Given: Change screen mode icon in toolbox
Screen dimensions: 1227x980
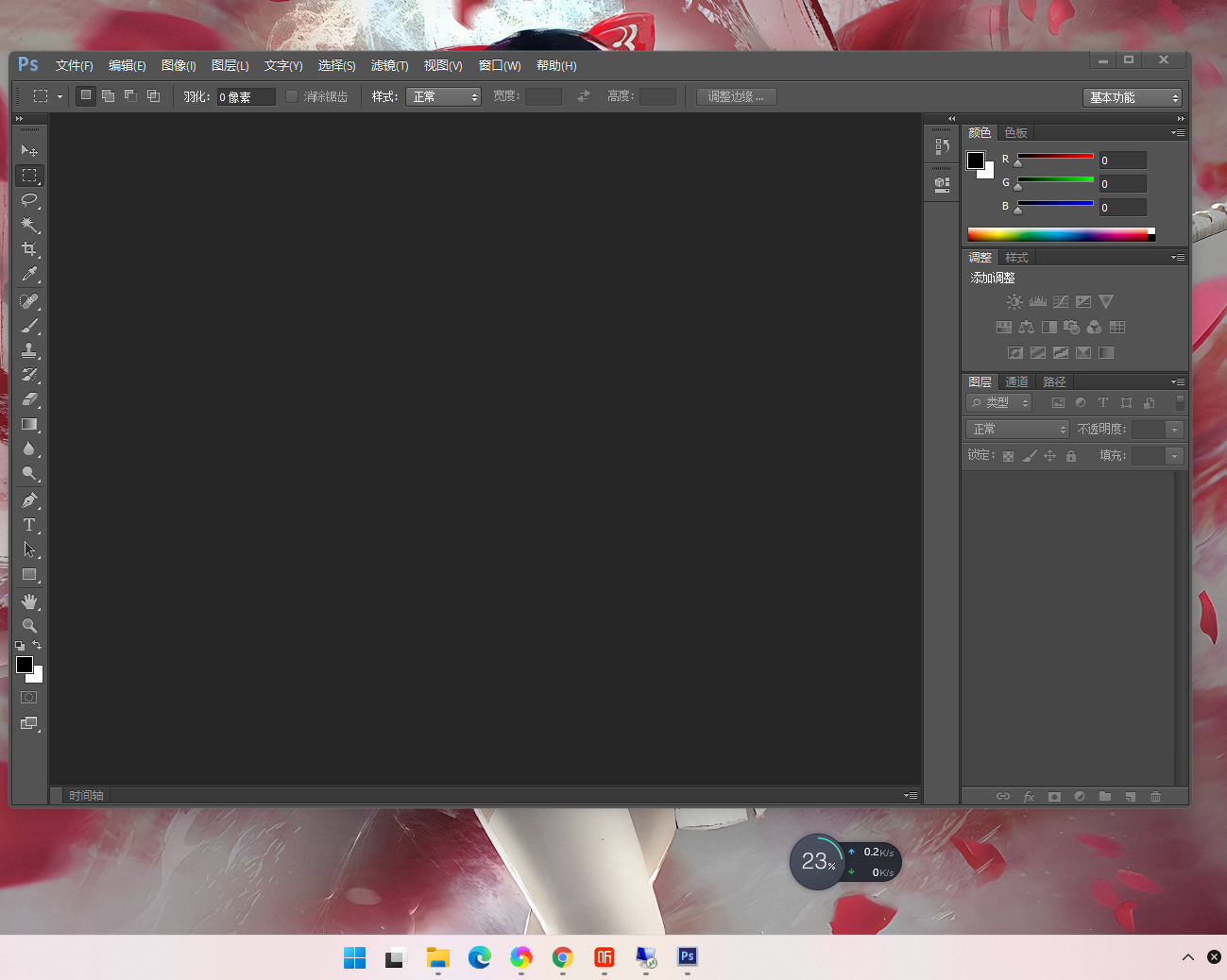Looking at the screenshot, I should coord(29,723).
